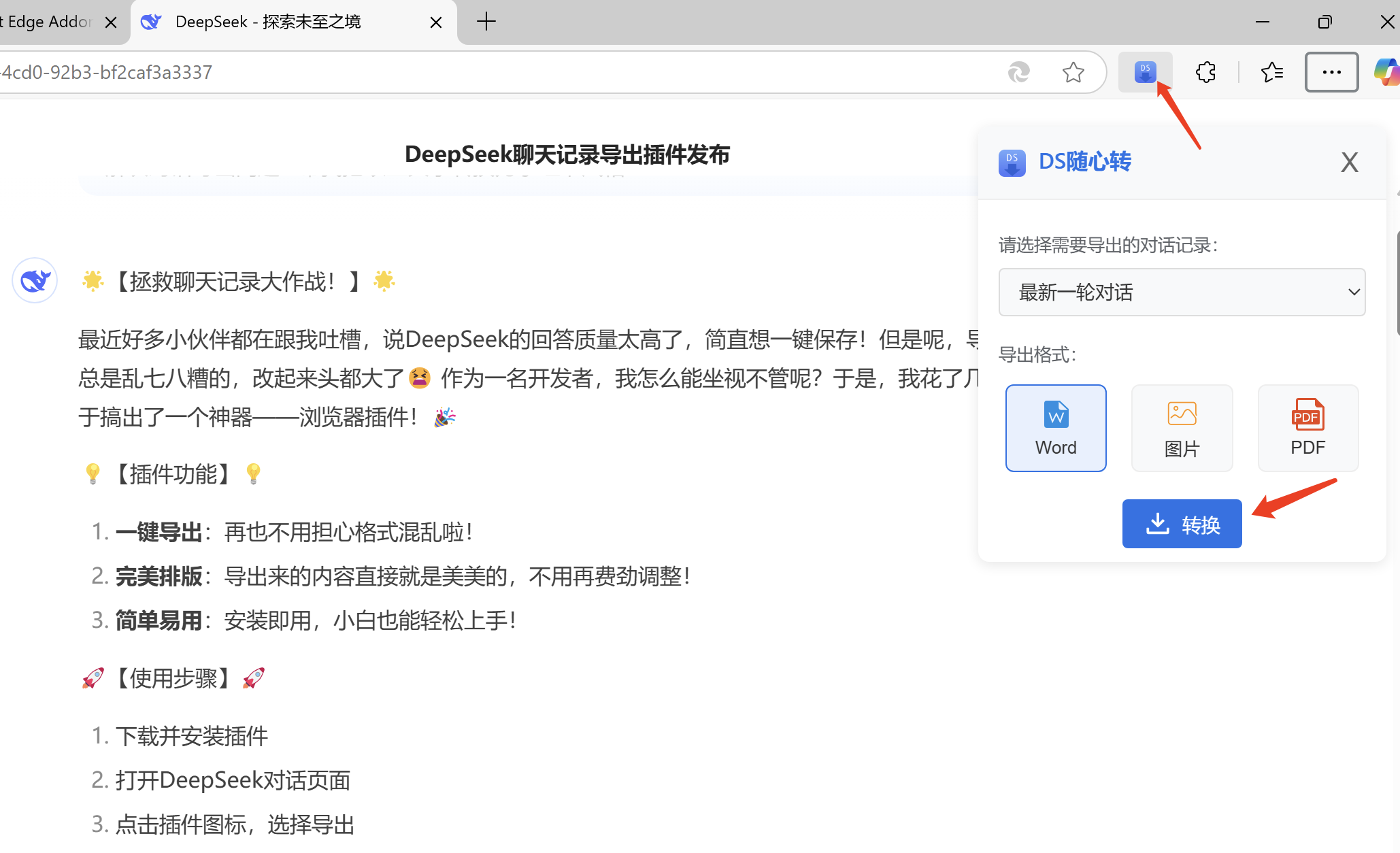The width and height of the screenshot is (1400, 853).
Task: Click the 请选择需要导出的对话记录 label
Action: (1108, 246)
